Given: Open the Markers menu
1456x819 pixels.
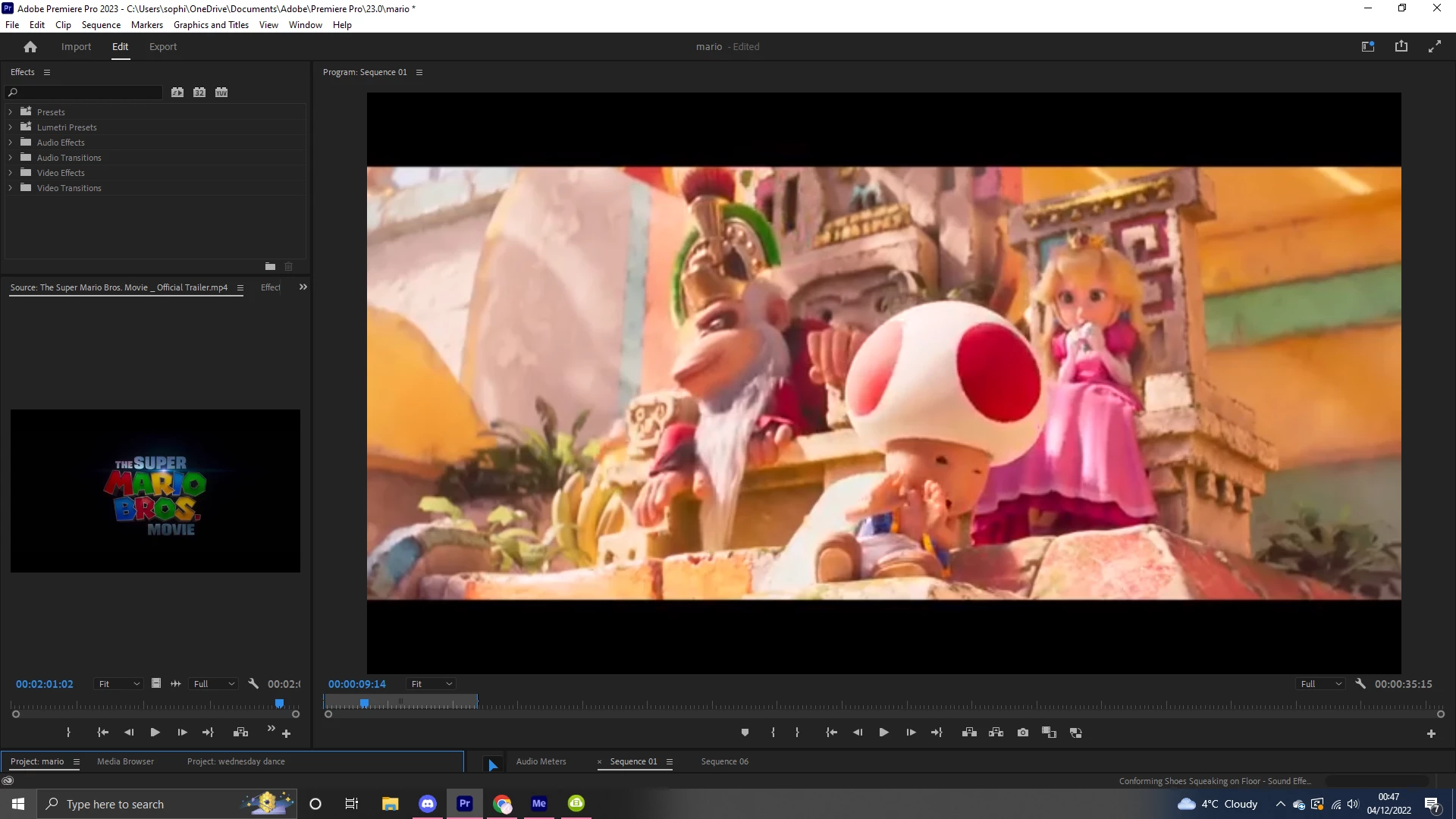Looking at the screenshot, I should point(146,25).
